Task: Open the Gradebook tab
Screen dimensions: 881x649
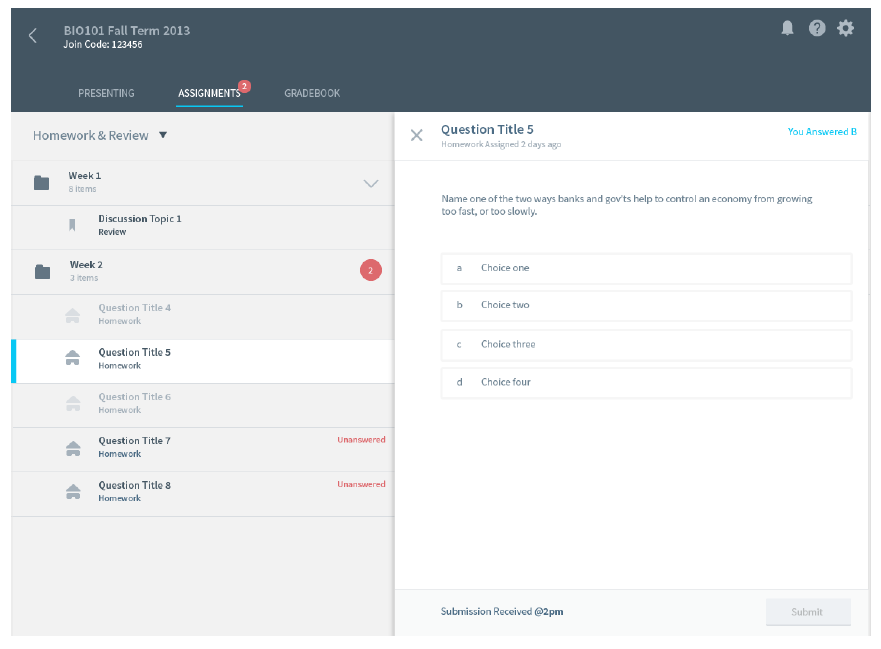Action: point(312,93)
